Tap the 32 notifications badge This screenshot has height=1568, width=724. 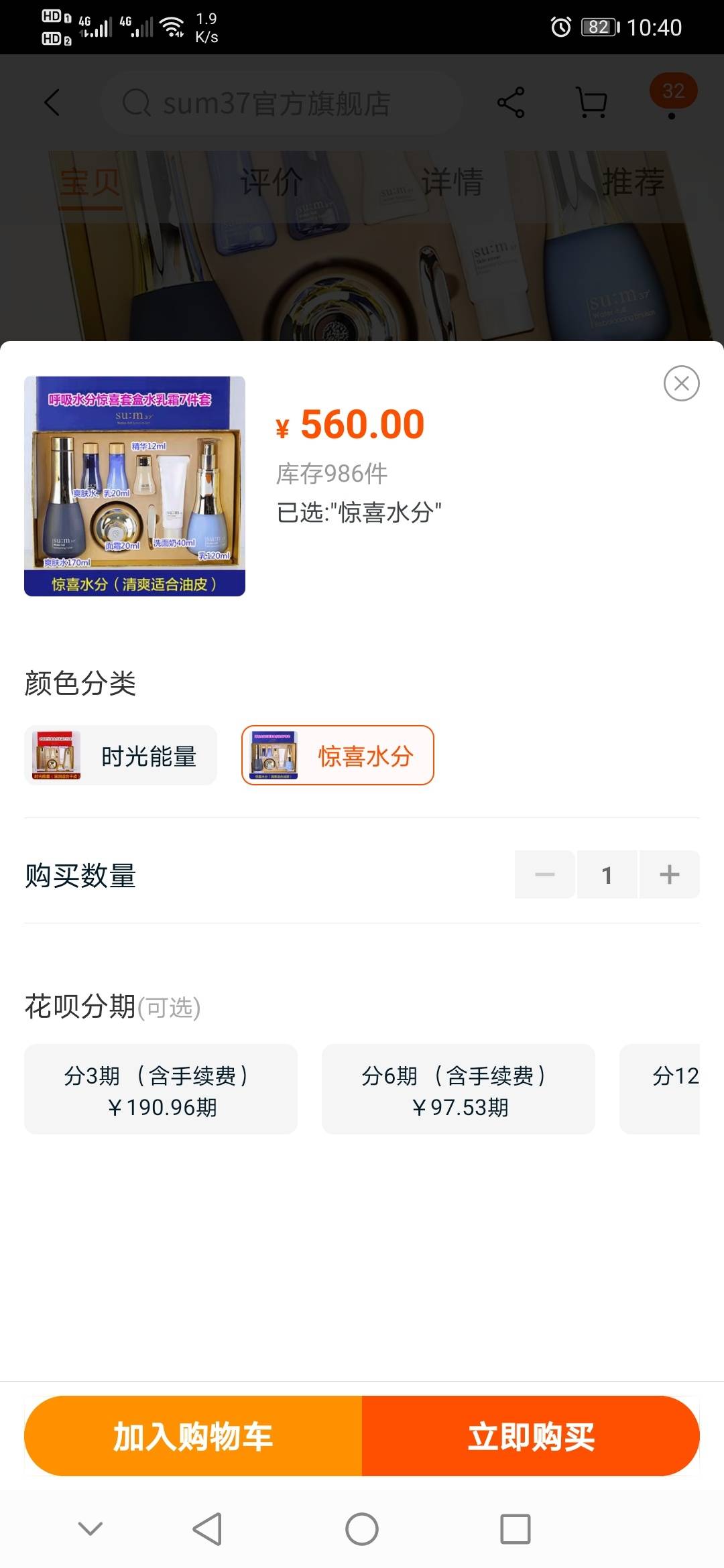click(x=673, y=91)
